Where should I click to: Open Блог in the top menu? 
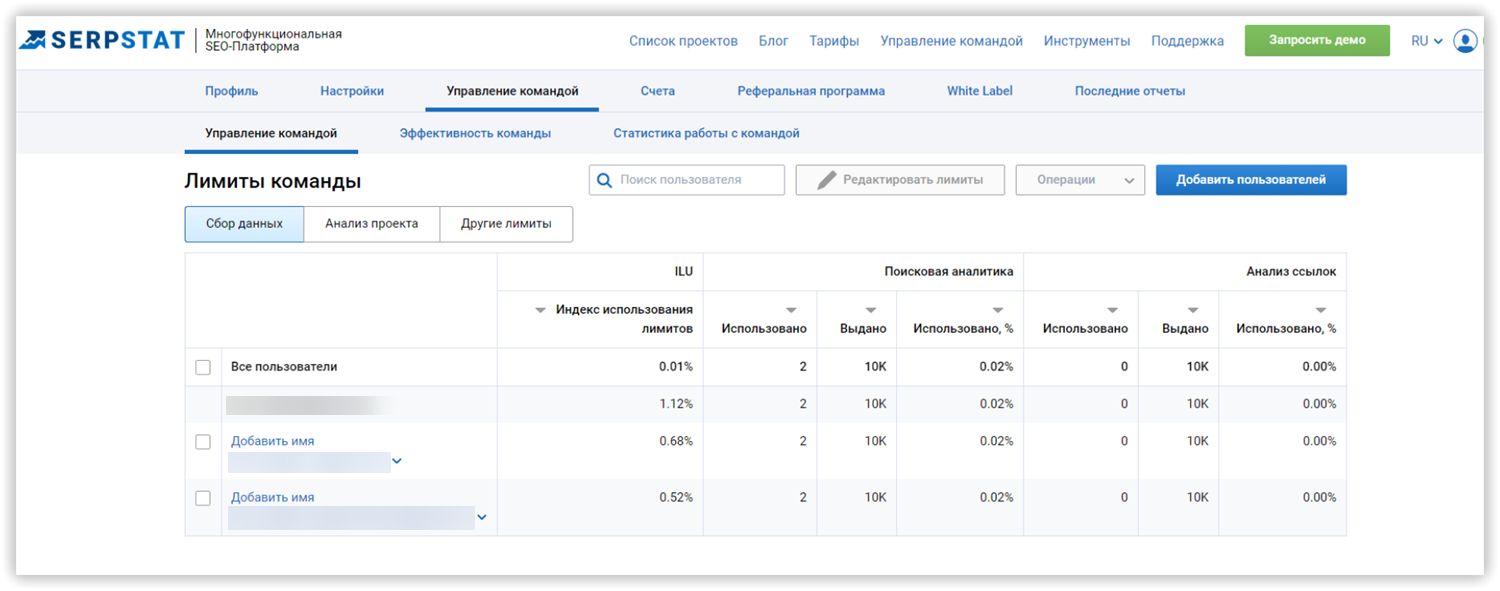(x=773, y=41)
